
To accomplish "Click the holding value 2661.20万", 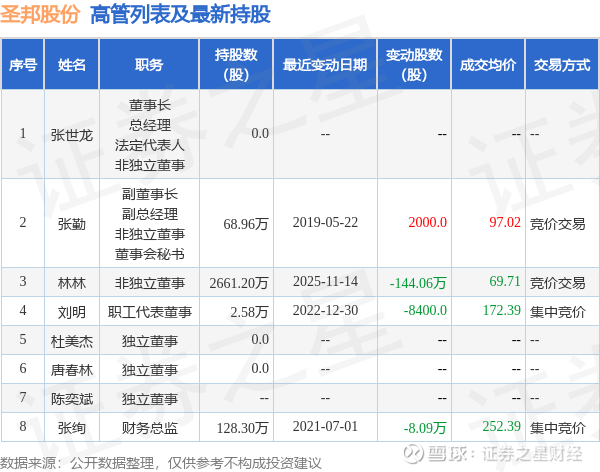I will tap(239, 283).
